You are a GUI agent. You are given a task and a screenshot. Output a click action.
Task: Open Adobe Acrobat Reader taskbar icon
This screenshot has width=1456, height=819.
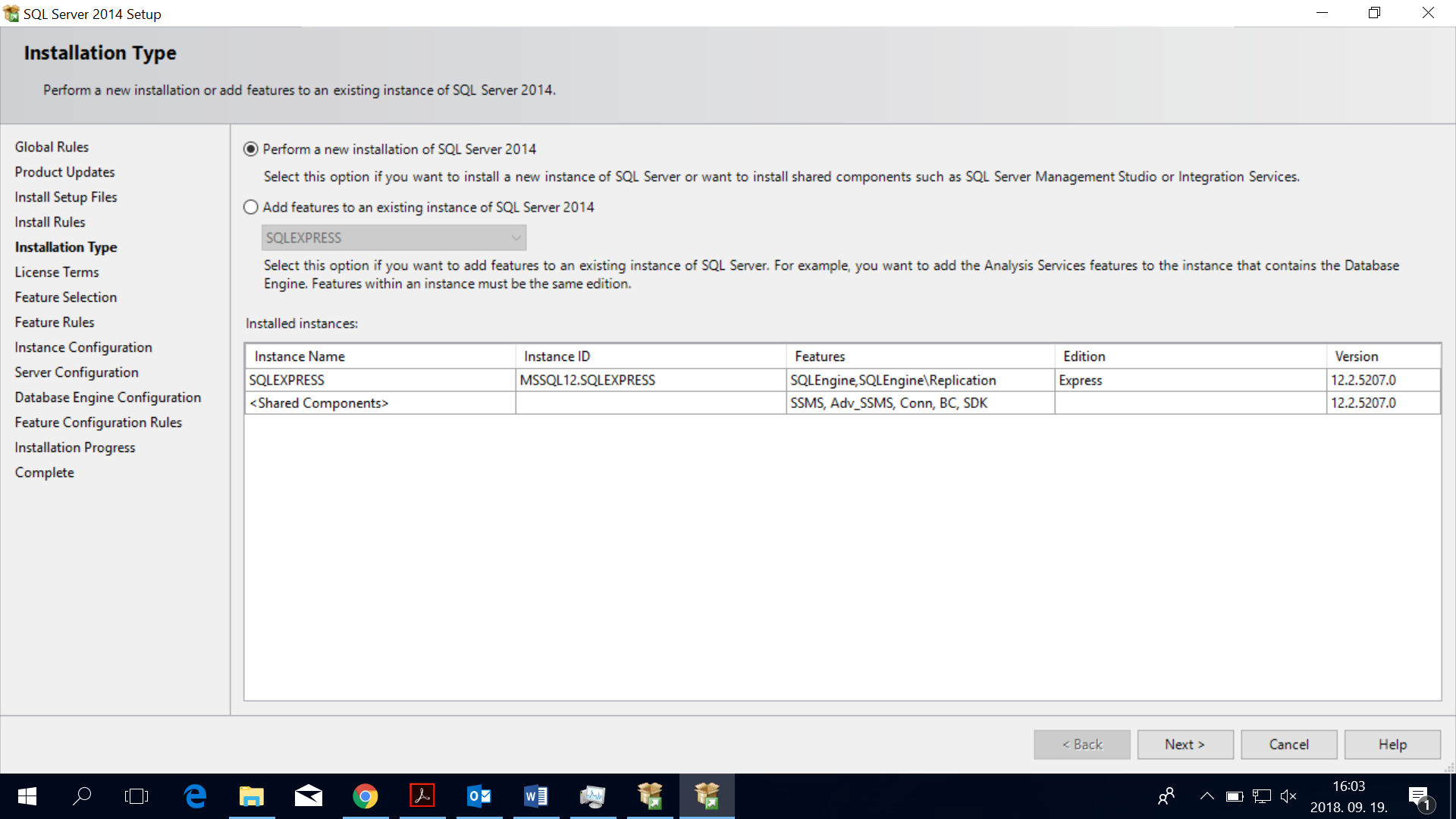(x=422, y=796)
